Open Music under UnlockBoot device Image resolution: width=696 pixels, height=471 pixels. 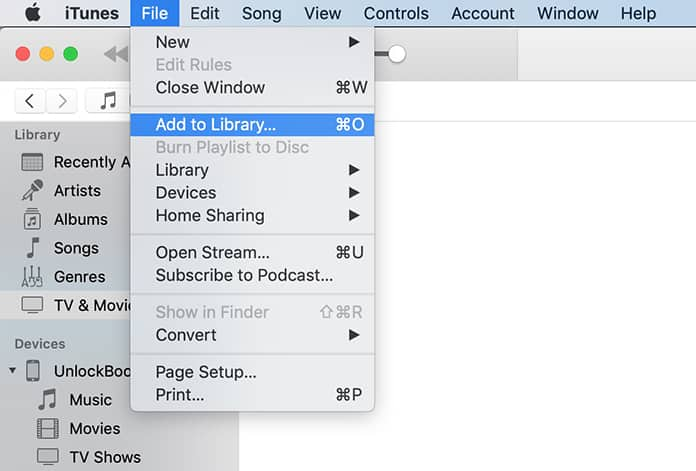pos(91,400)
